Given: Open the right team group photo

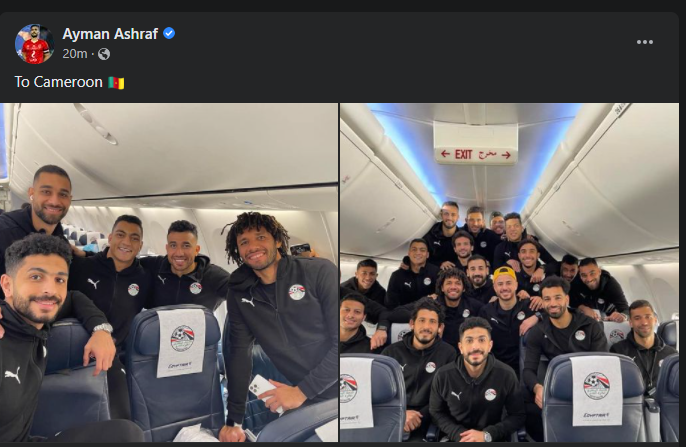Looking at the screenshot, I should coord(510,272).
